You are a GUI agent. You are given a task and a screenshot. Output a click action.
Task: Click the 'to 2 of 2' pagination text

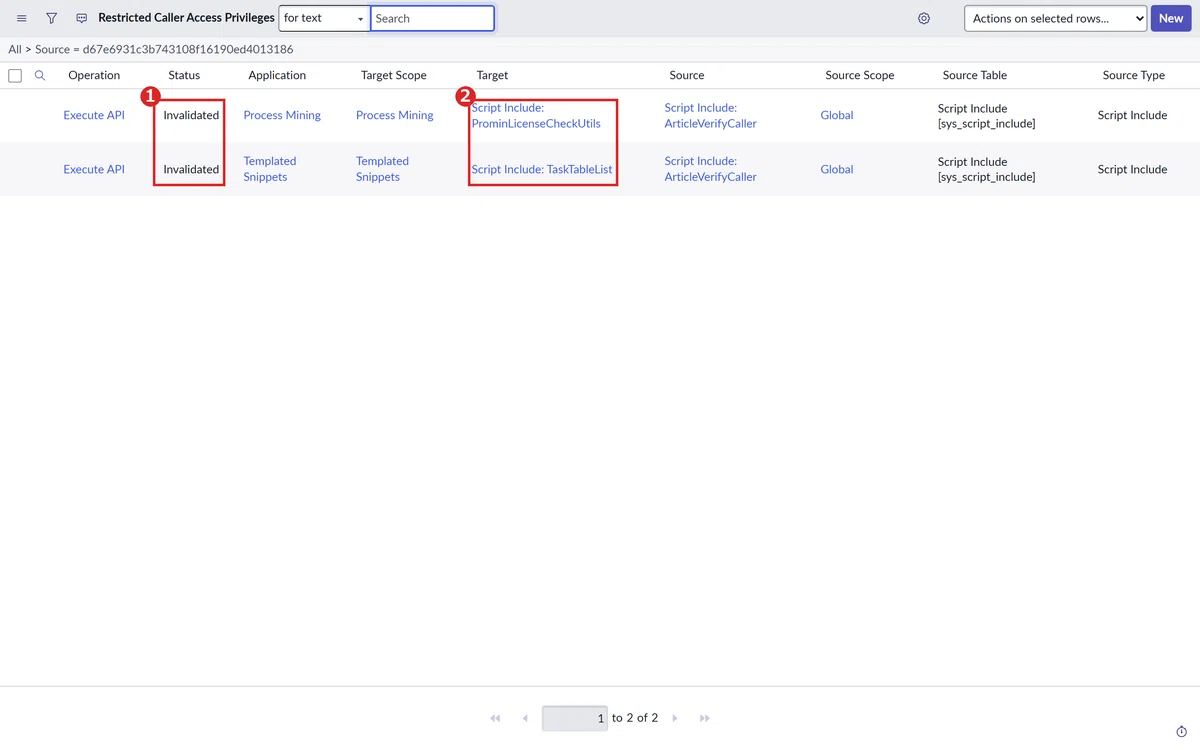tap(635, 718)
